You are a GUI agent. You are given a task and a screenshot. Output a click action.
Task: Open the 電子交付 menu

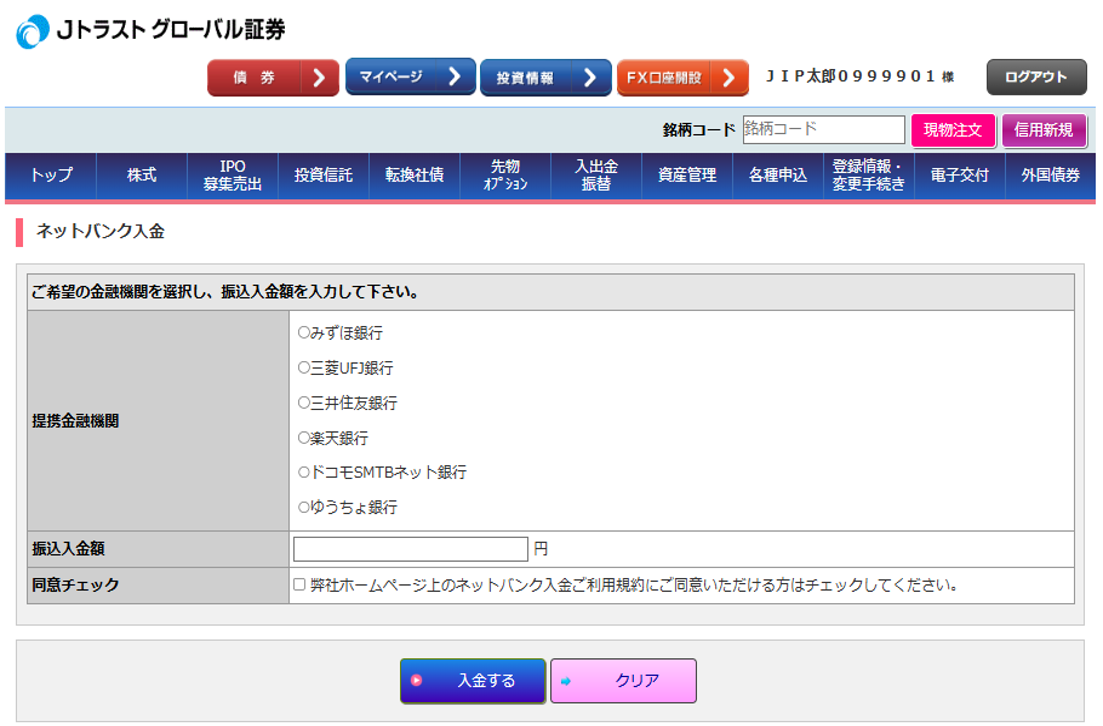[959, 175]
